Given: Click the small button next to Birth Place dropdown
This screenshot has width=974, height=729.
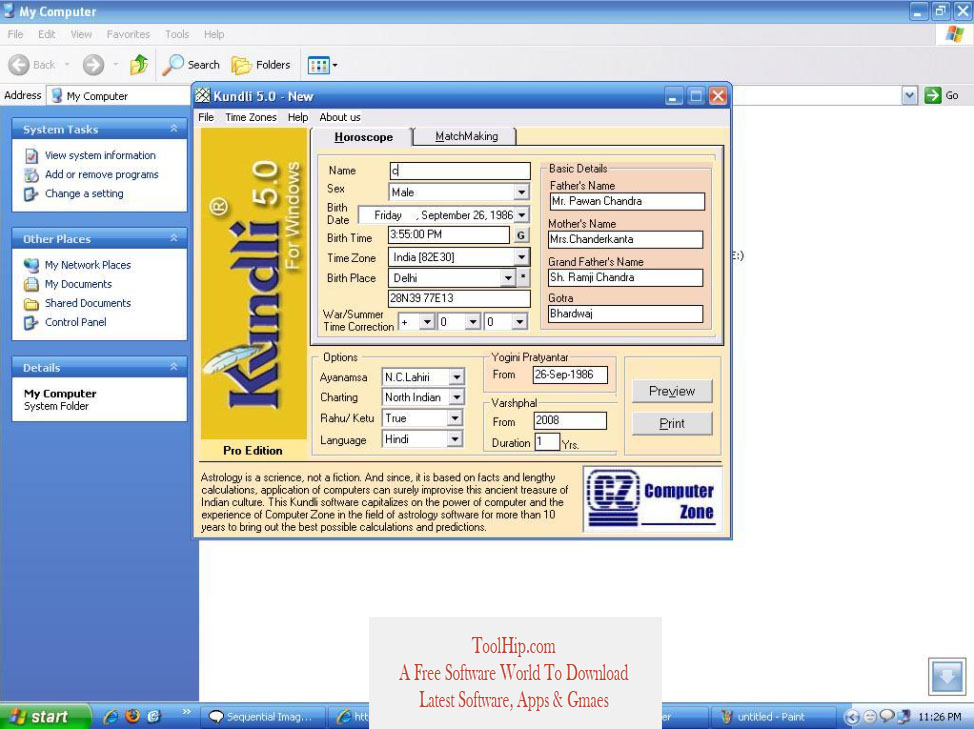Looking at the screenshot, I should click(x=524, y=277).
